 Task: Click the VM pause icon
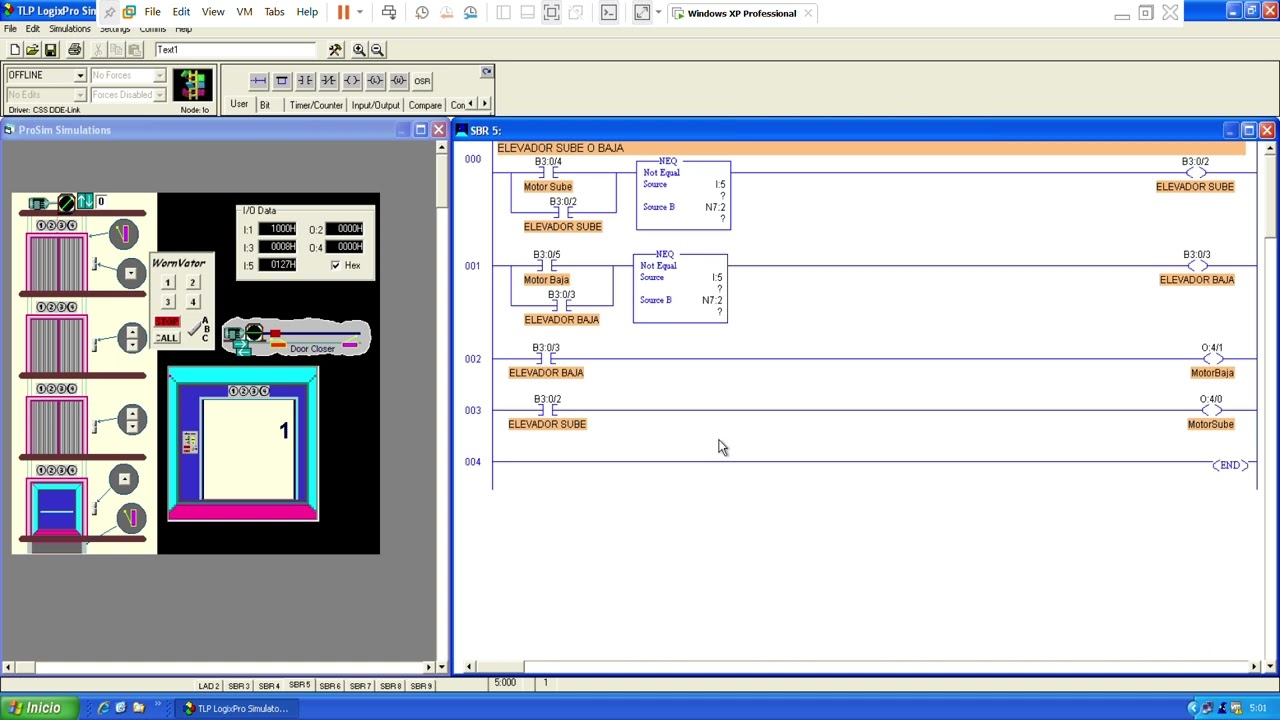click(343, 13)
